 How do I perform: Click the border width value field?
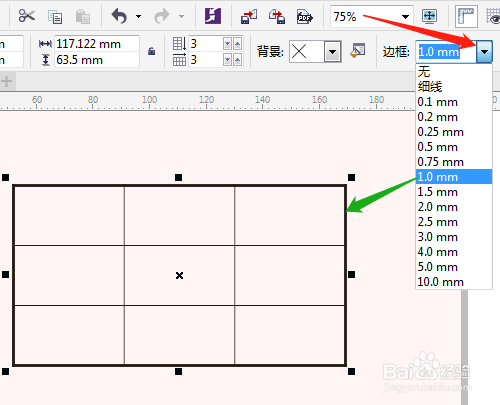click(x=446, y=52)
